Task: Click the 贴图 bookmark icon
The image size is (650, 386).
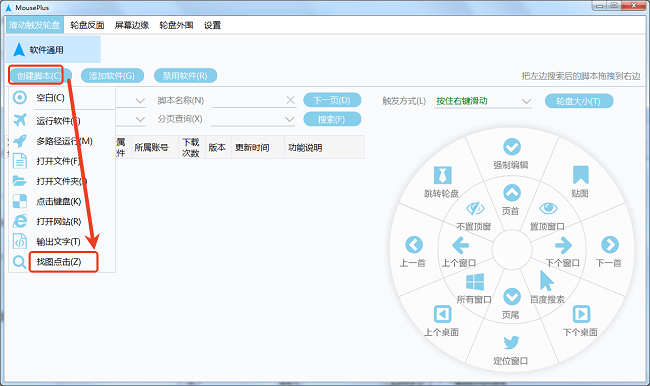Action: [580, 175]
